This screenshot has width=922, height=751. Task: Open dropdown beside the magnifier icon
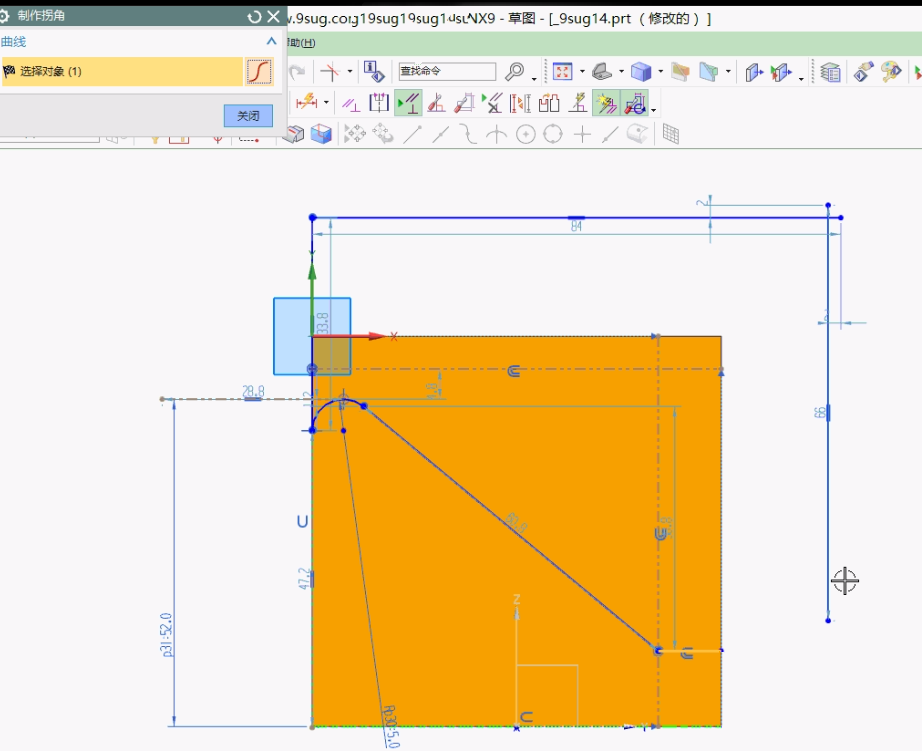534,78
